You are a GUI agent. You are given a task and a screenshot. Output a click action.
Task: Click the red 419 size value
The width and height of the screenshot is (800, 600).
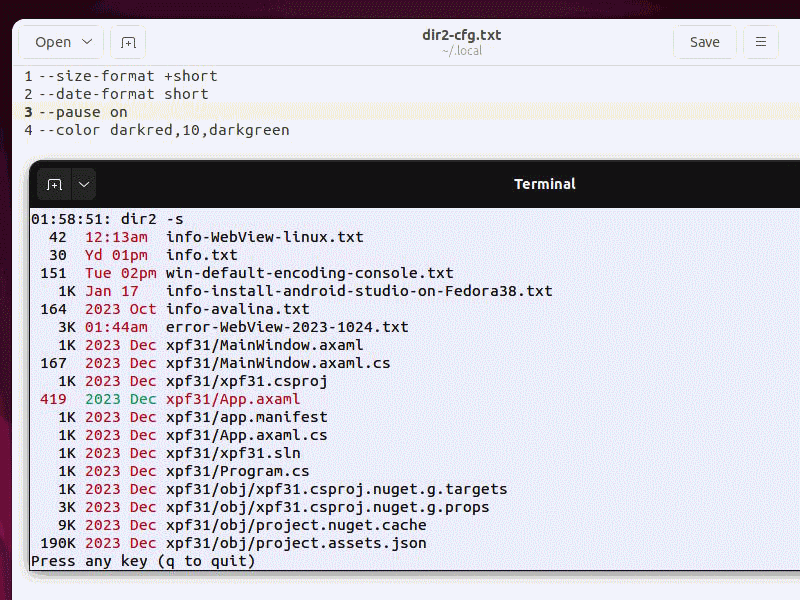(x=54, y=399)
